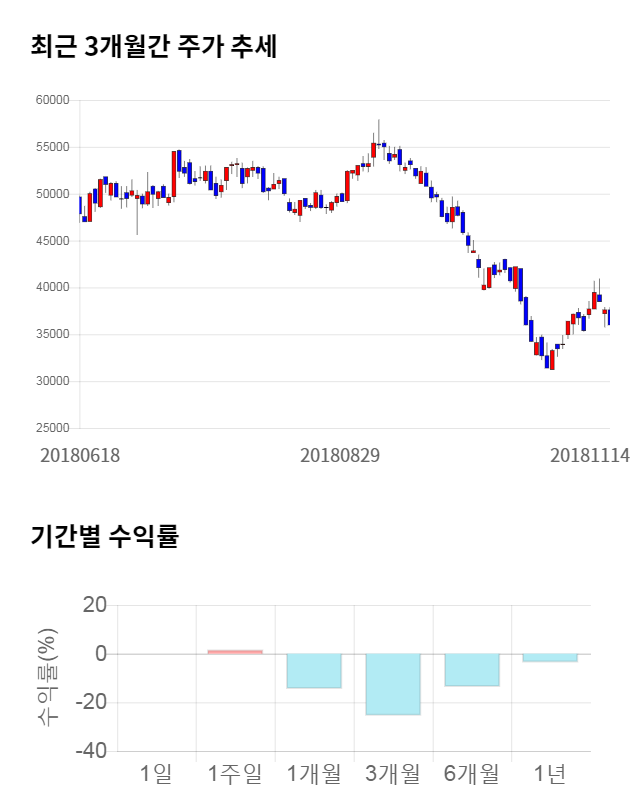Select the 1년 period label
Screen dimensions: 640x810
point(550,773)
